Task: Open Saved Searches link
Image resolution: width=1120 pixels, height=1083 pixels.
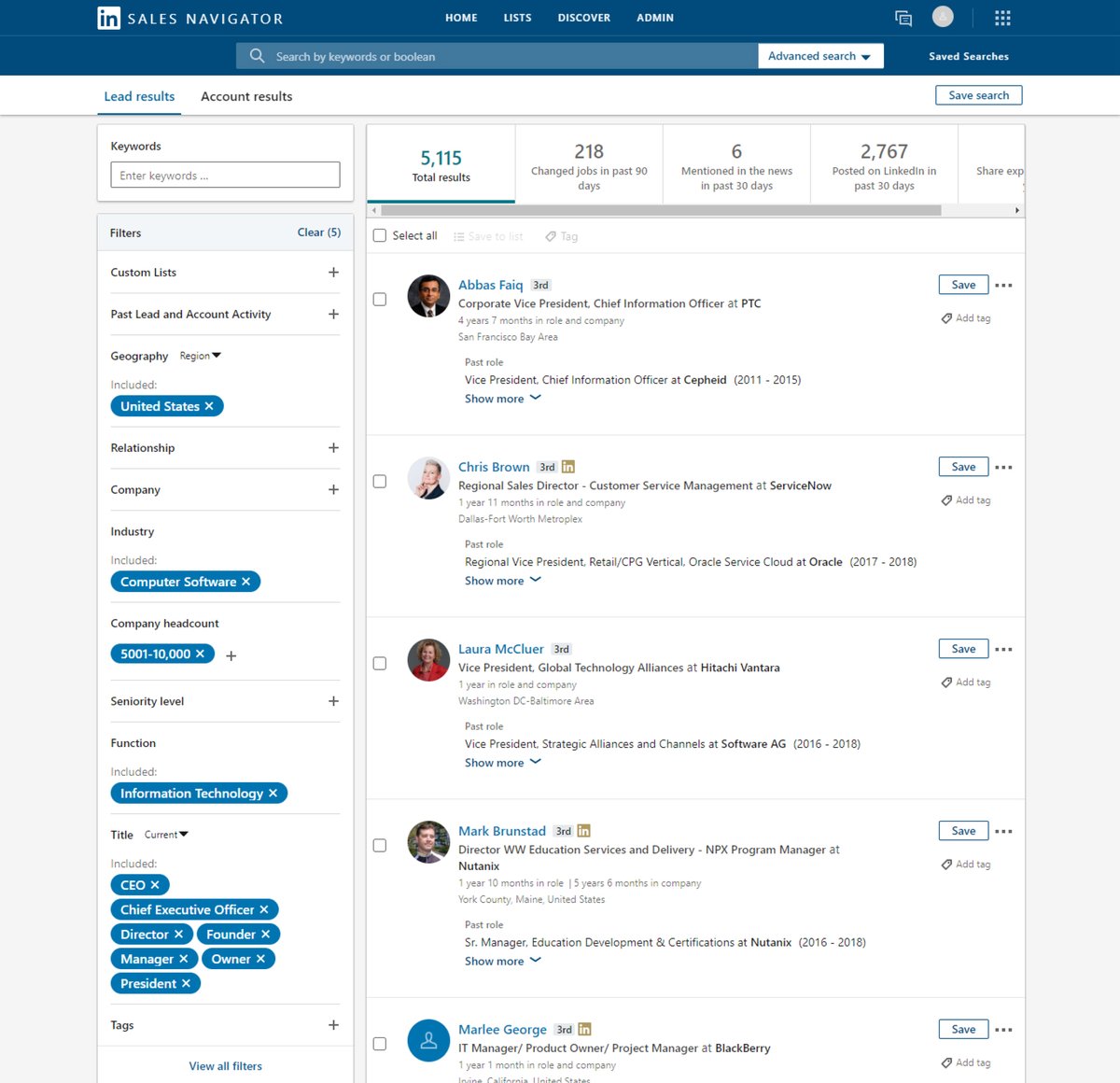Action: click(x=969, y=56)
